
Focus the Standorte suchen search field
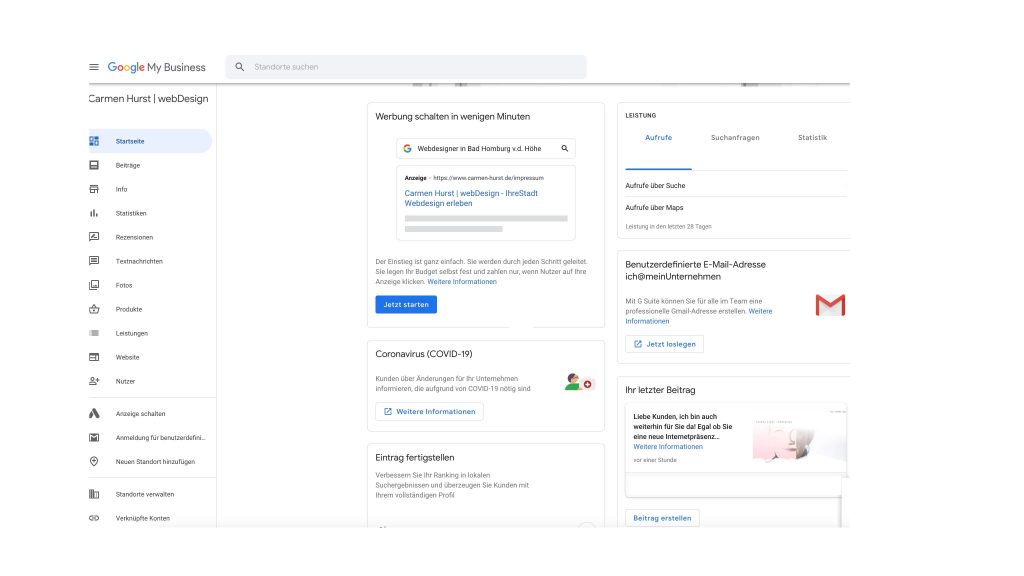(406, 67)
